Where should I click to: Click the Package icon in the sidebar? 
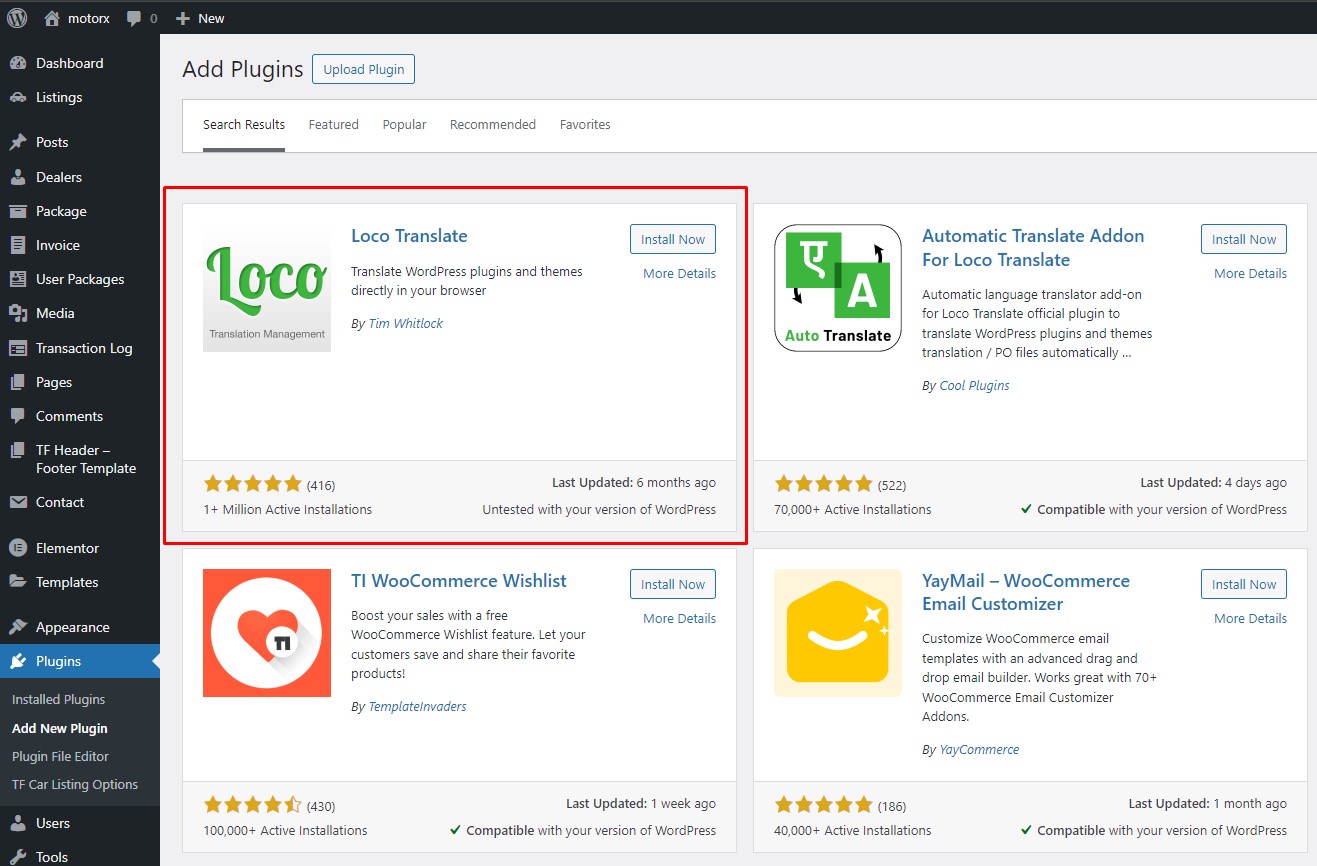[18, 211]
